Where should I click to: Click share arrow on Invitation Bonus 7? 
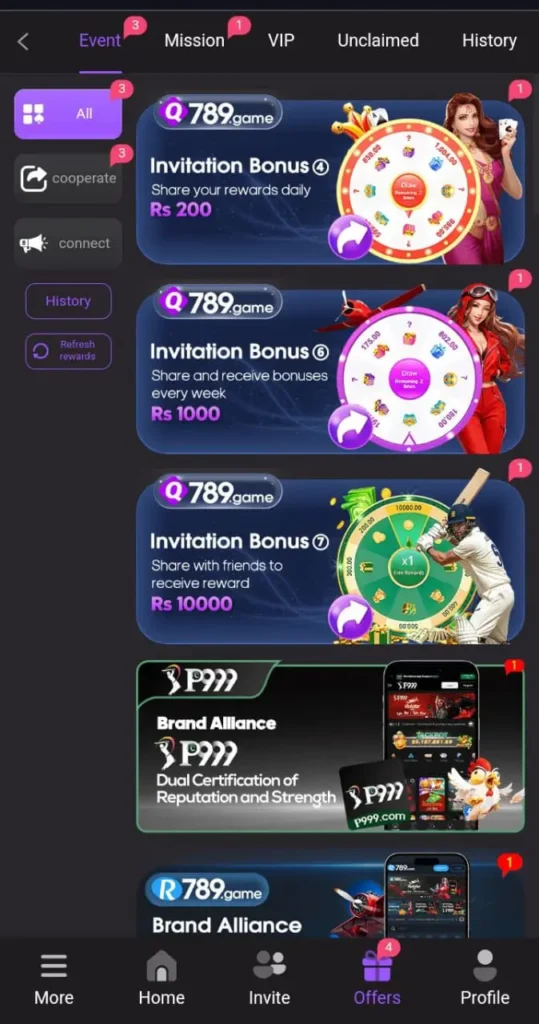(350, 616)
